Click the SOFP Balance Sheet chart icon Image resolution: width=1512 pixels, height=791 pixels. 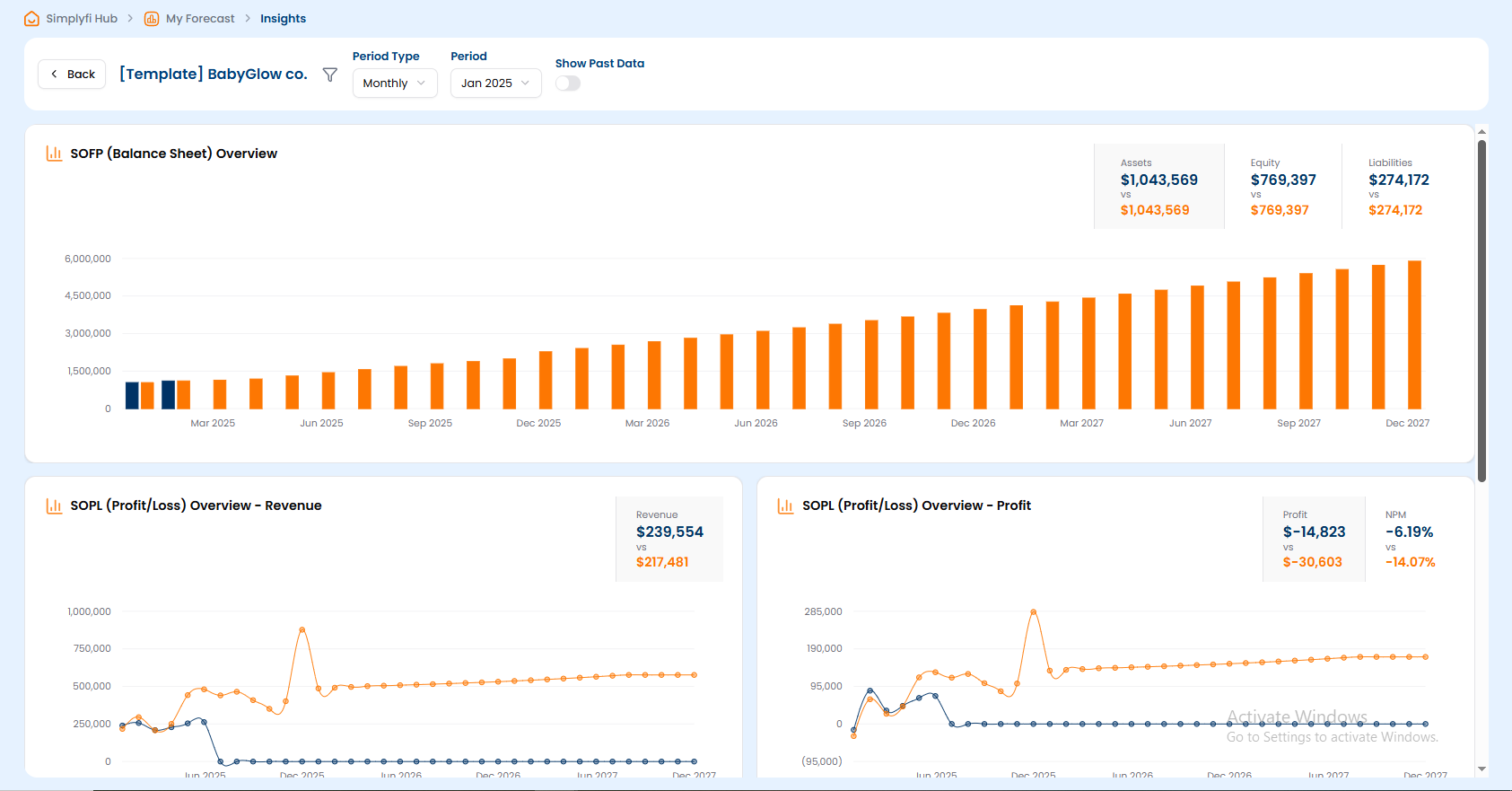(x=54, y=154)
